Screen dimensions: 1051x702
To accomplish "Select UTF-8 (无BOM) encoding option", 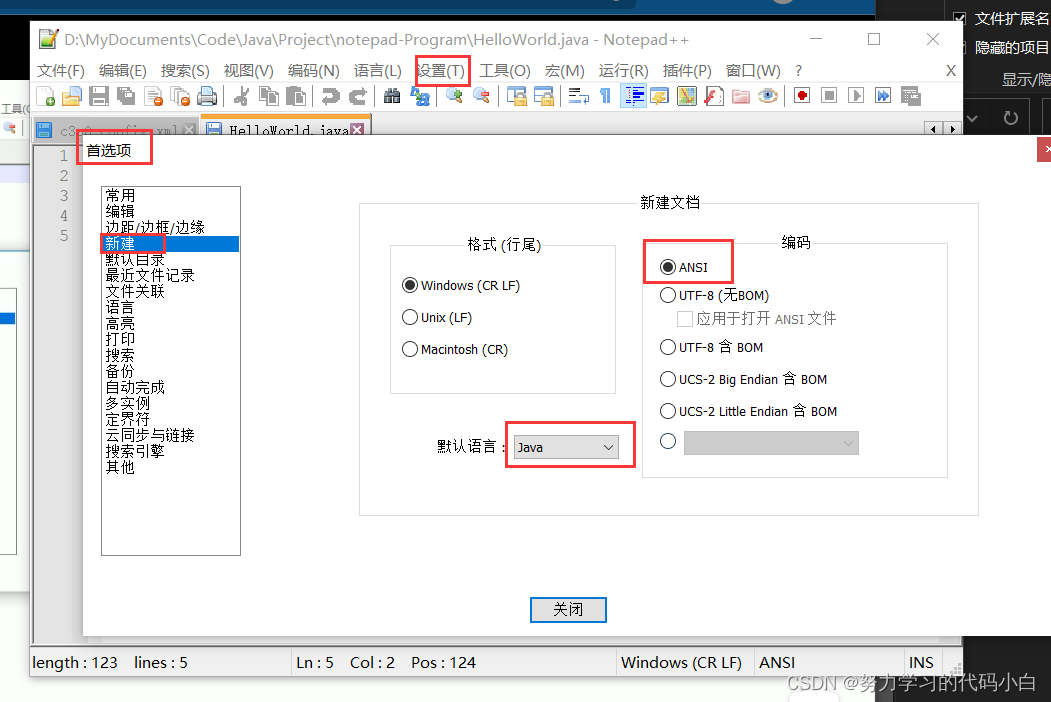I will pyautogui.click(x=715, y=296).
